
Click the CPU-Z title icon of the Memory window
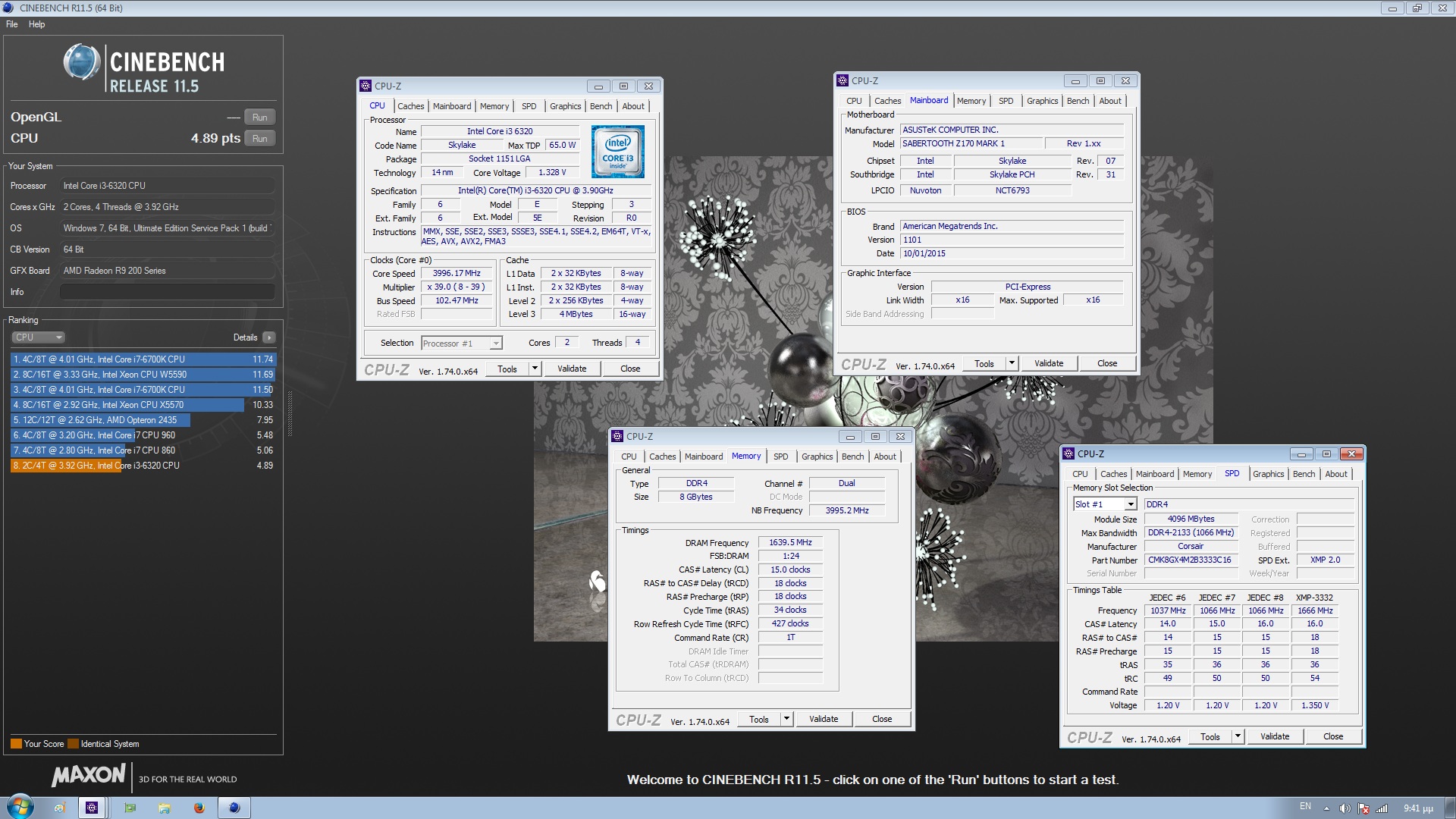pos(617,436)
